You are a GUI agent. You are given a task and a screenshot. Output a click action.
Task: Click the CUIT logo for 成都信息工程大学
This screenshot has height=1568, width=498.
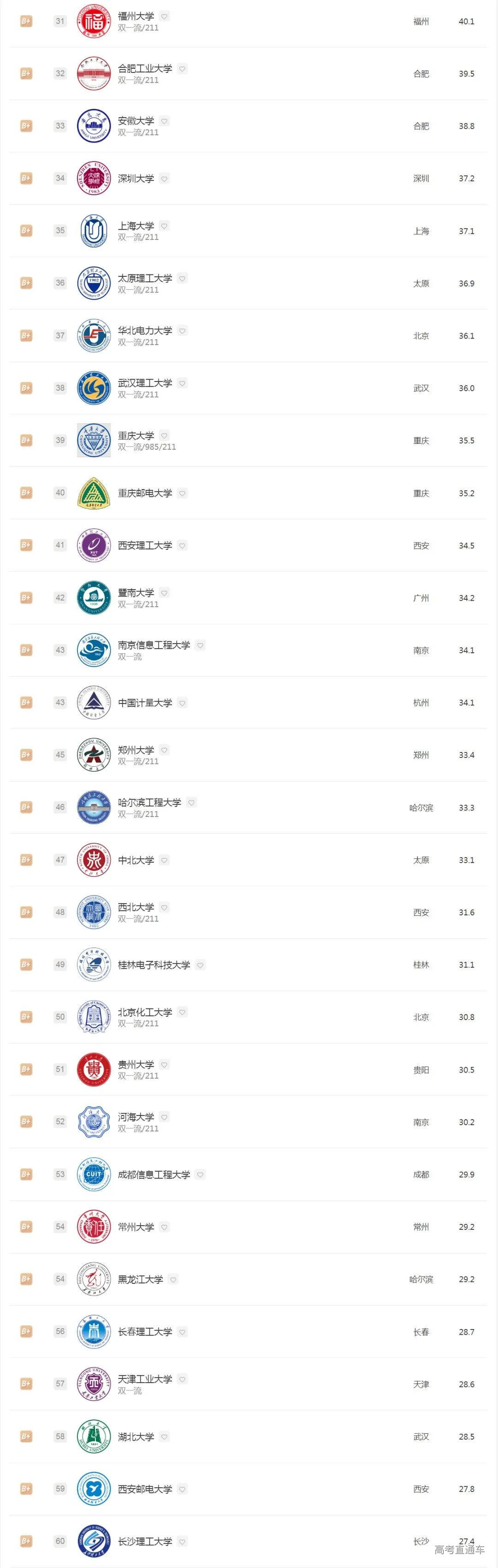pyautogui.click(x=94, y=1174)
